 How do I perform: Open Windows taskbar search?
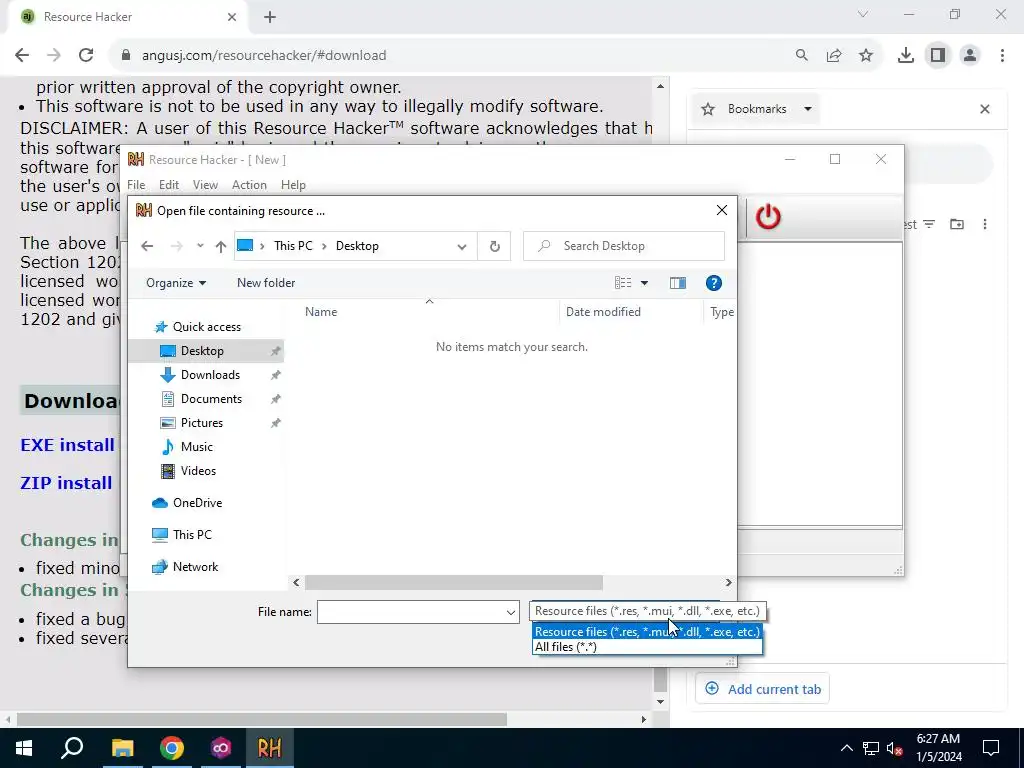click(72, 748)
